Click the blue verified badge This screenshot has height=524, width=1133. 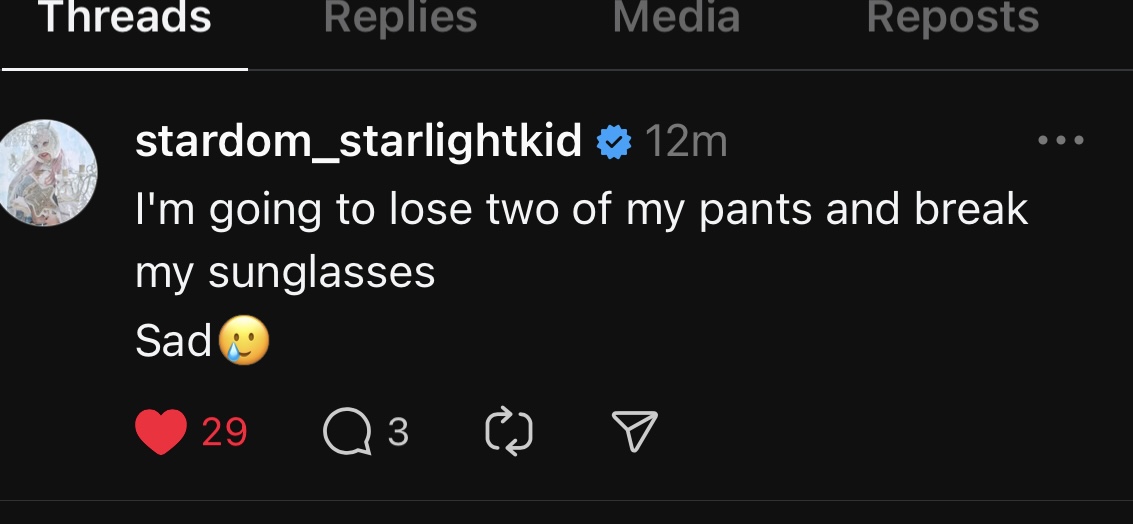pos(614,143)
